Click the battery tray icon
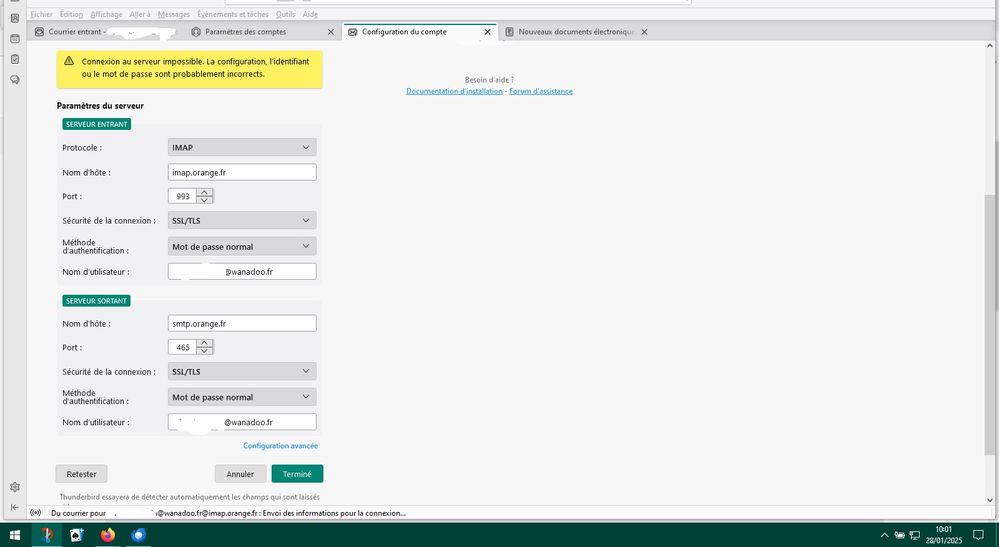The image size is (999, 547). pyautogui.click(x=900, y=535)
